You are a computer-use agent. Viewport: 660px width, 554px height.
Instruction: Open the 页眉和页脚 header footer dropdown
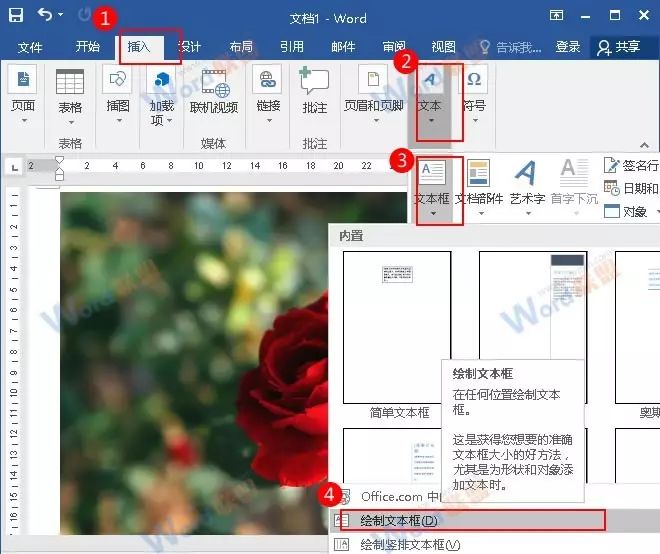[x=374, y=95]
